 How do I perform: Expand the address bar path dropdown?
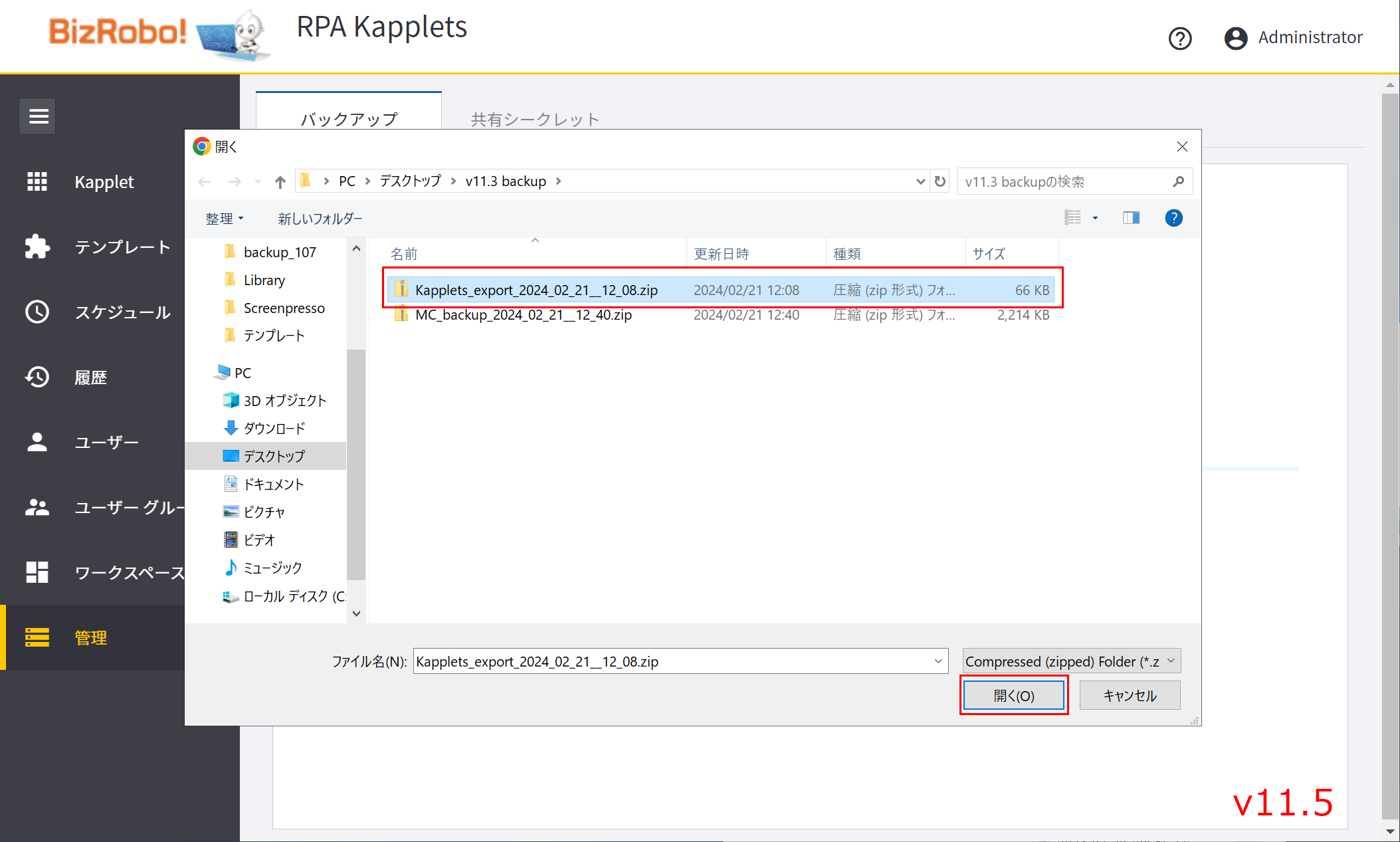click(x=920, y=181)
